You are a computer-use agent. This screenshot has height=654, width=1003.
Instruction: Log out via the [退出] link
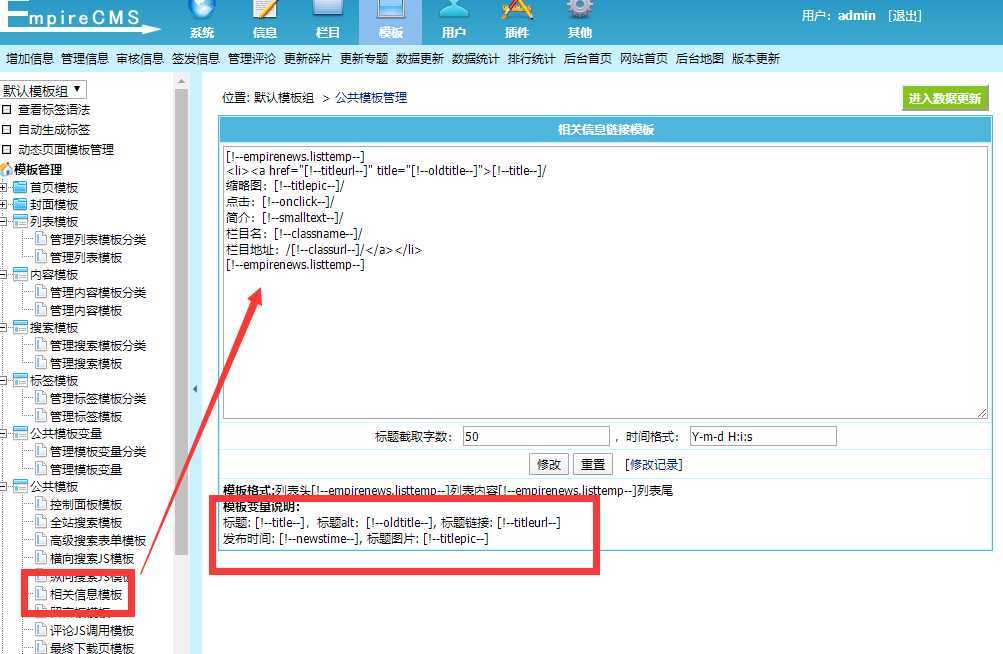coord(904,16)
